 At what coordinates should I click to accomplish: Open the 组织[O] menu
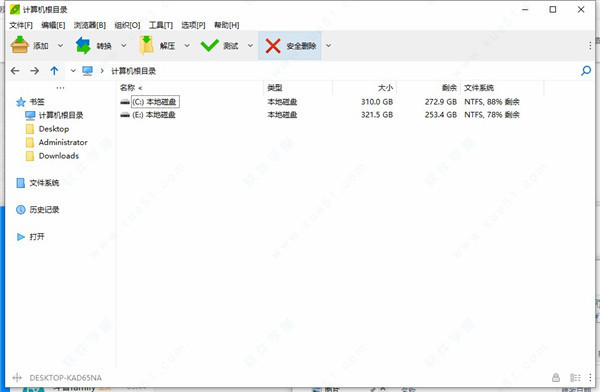pos(127,25)
